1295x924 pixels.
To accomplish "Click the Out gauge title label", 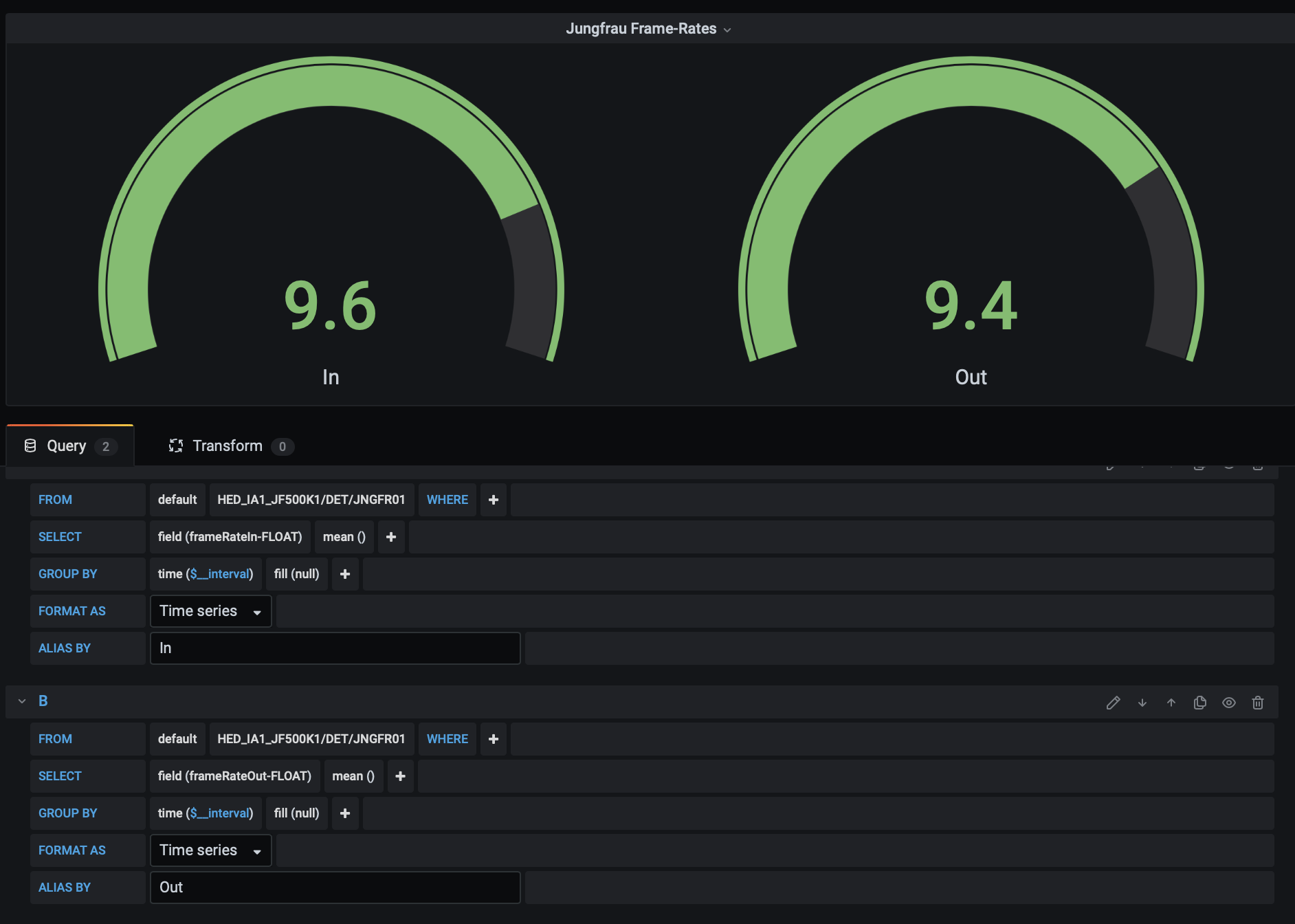I will coord(971,377).
